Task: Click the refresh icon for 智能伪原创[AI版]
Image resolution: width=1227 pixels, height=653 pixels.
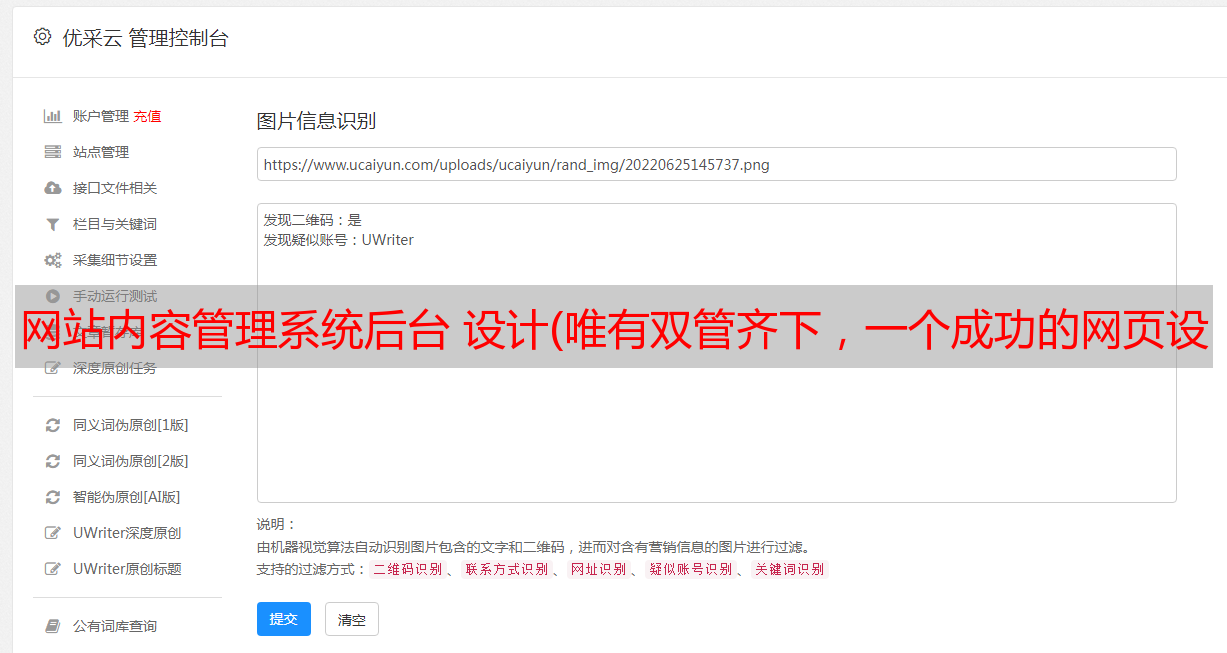Action: tap(53, 497)
